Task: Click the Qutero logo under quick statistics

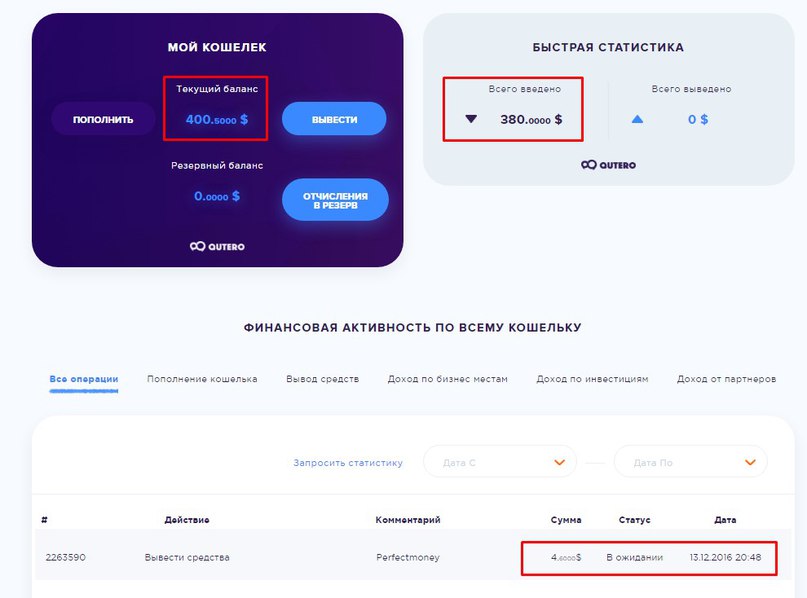Action: tap(608, 165)
